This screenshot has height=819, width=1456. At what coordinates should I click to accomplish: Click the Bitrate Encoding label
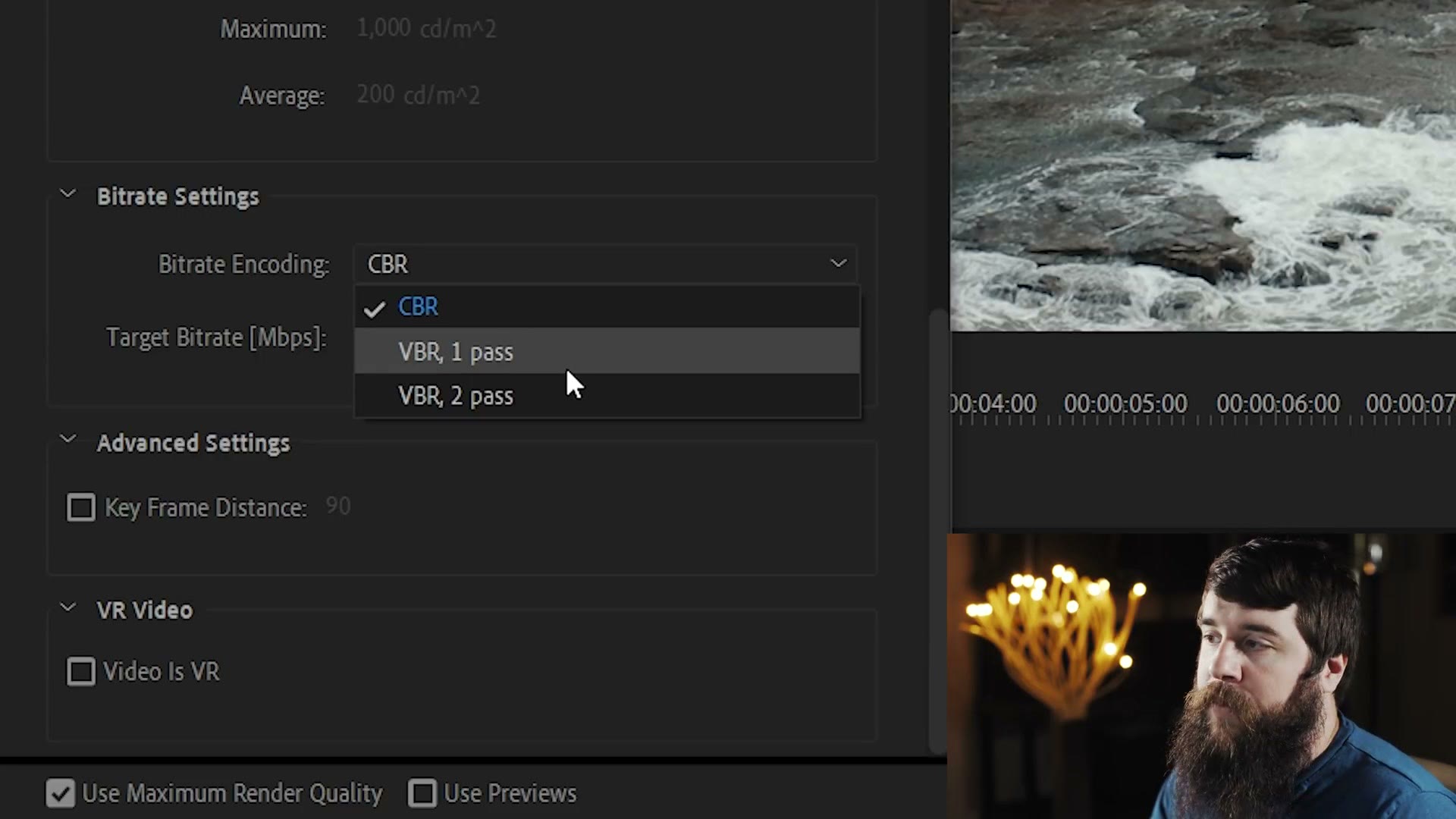click(x=243, y=264)
